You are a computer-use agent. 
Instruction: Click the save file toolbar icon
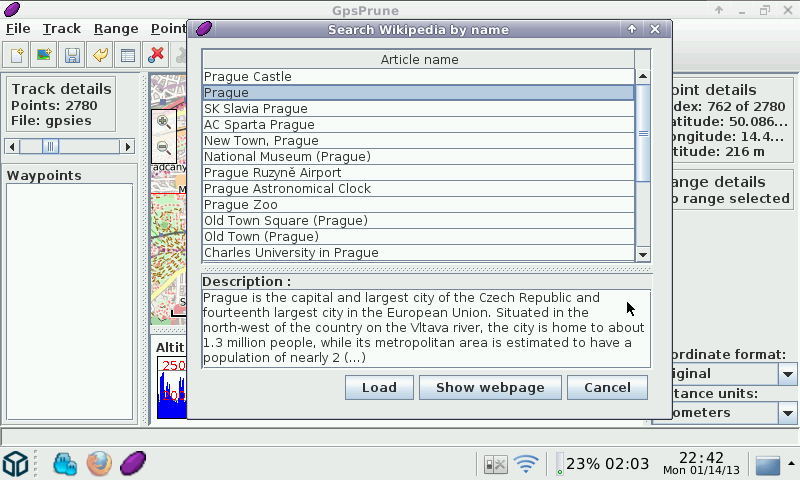click(x=72, y=55)
